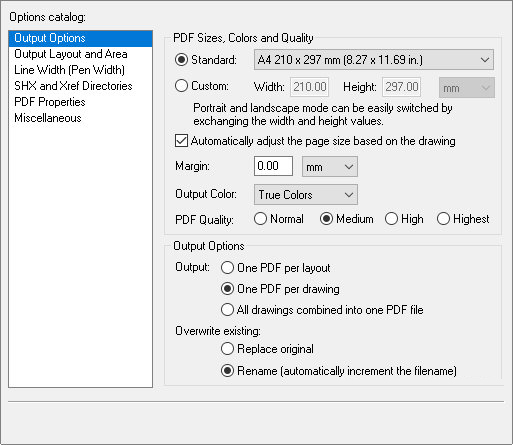513x445 pixels.
Task: Open the Margin units mm dropdown
Action: (x=330, y=167)
